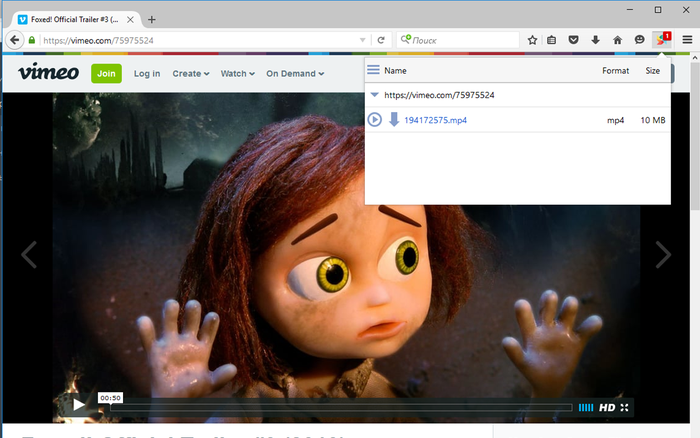The width and height of the screenshot is (700, 438).
Task: Go to the home page icon
Action: (x=617, y=40)
